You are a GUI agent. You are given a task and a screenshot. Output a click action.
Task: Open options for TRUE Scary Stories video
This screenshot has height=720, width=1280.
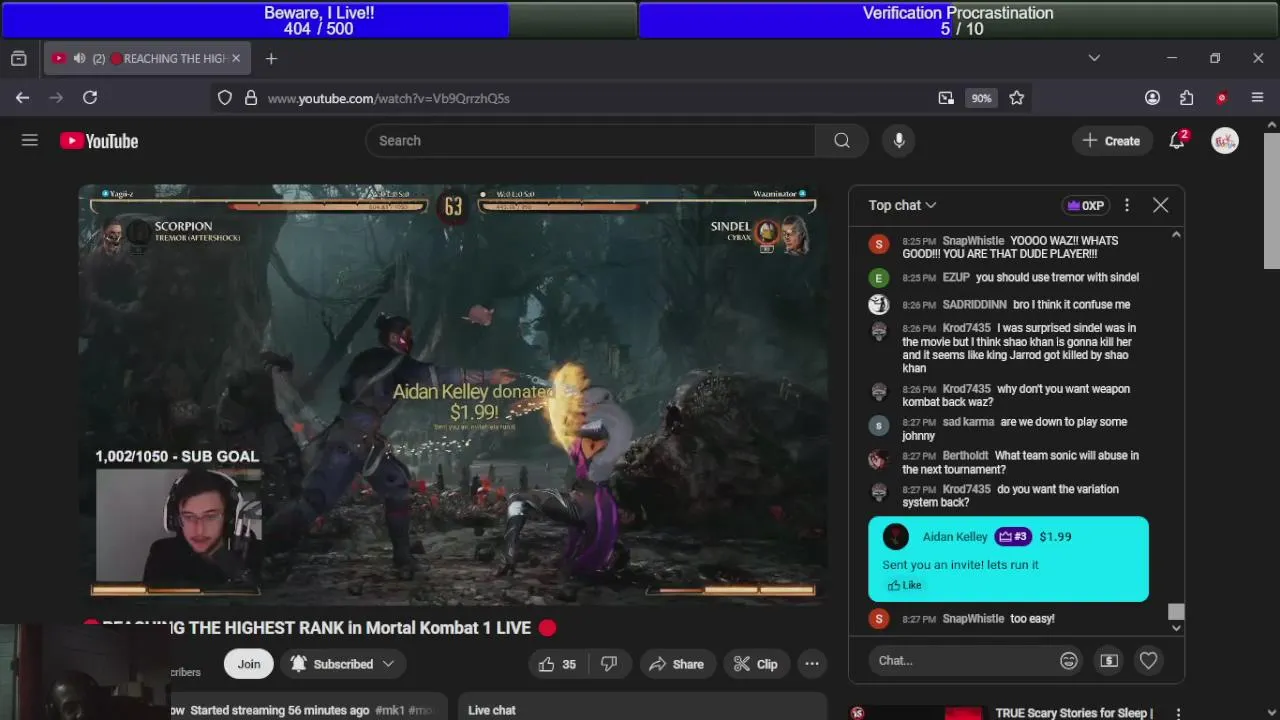click(x=1178, y=714)
